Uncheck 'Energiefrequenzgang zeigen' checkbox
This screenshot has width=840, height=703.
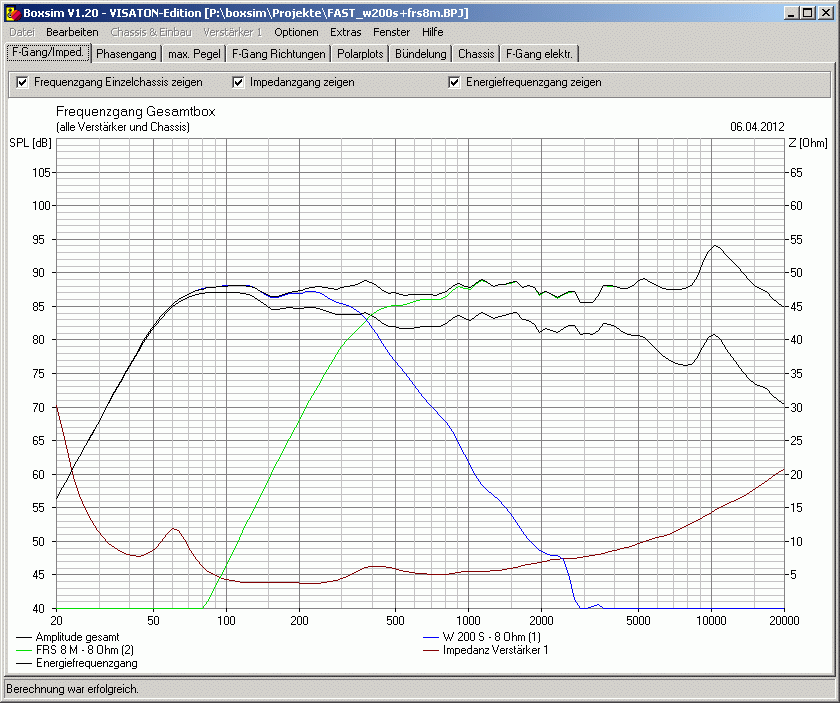[x=454, y=82]
